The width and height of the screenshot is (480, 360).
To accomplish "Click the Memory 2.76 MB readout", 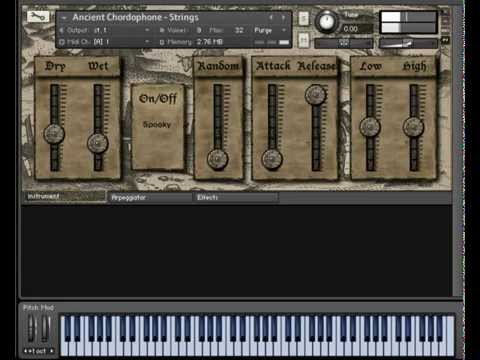I will coord(191,42).
